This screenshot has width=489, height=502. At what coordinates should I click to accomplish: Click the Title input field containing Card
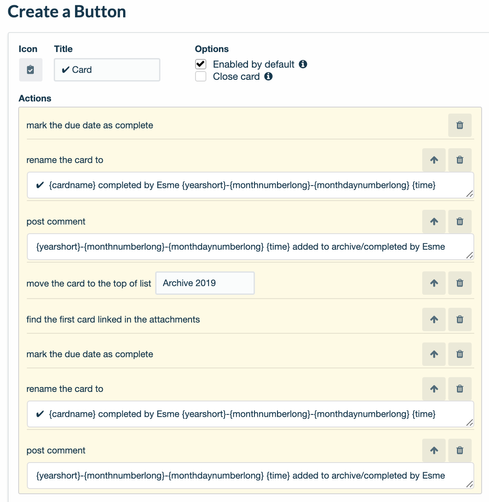tap(107, 70)
